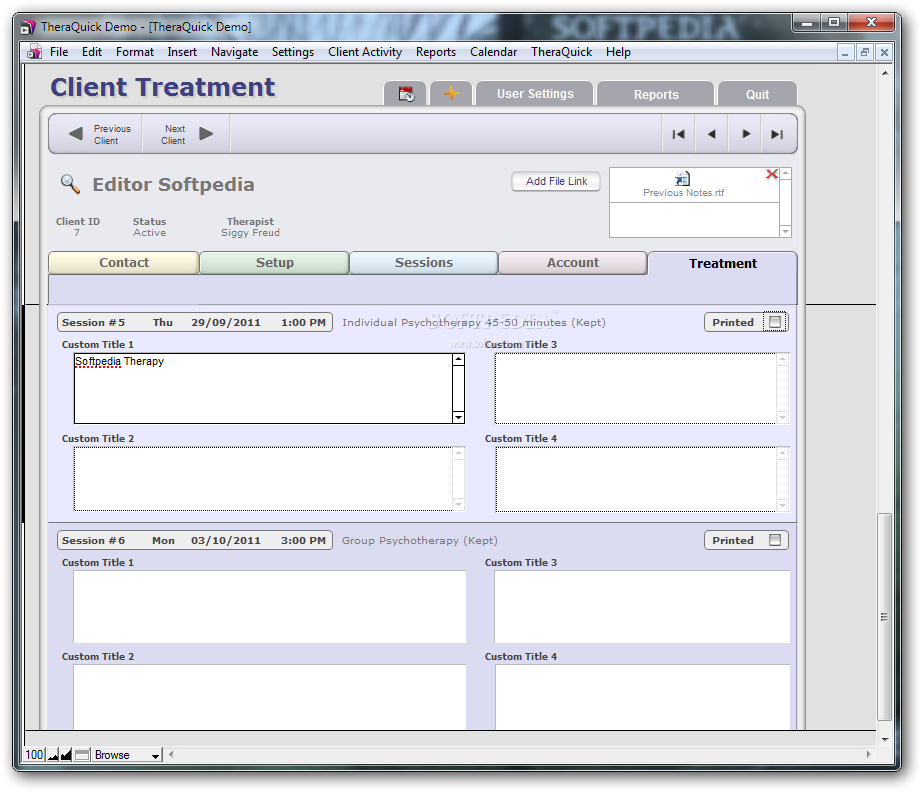The image size is (922, 792).
Task: Open the Insert menu
Action: 182,52
